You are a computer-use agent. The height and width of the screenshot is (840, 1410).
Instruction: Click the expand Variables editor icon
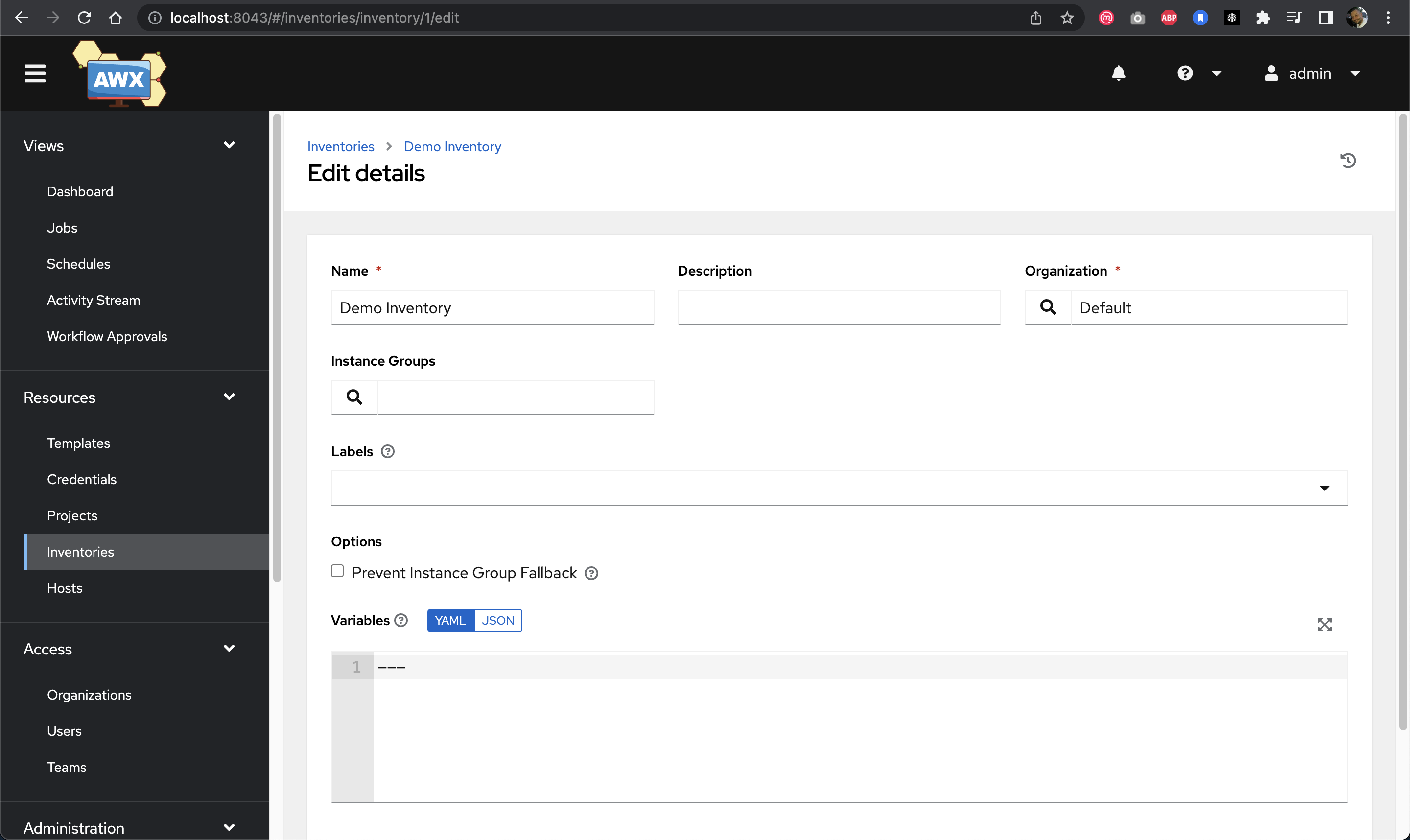(1324, 624)
